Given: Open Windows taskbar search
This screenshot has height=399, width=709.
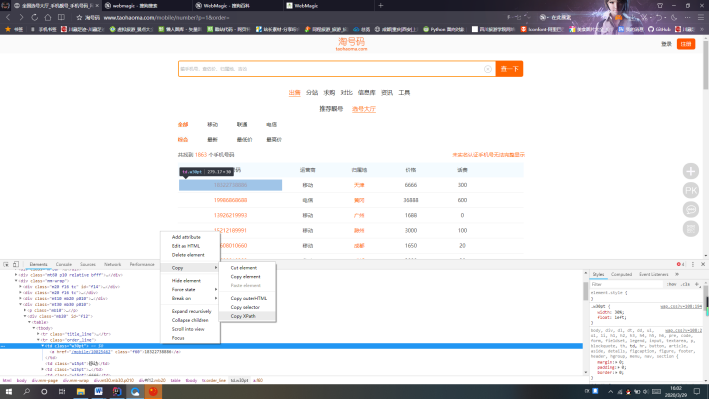Looking at the screenshot, I should (26, 391).
